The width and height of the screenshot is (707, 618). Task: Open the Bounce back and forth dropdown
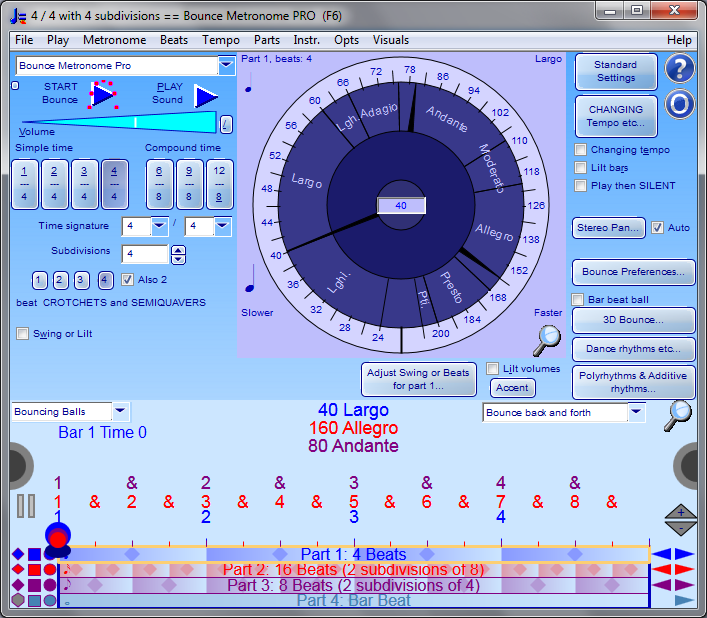click(x=636, y=412)
